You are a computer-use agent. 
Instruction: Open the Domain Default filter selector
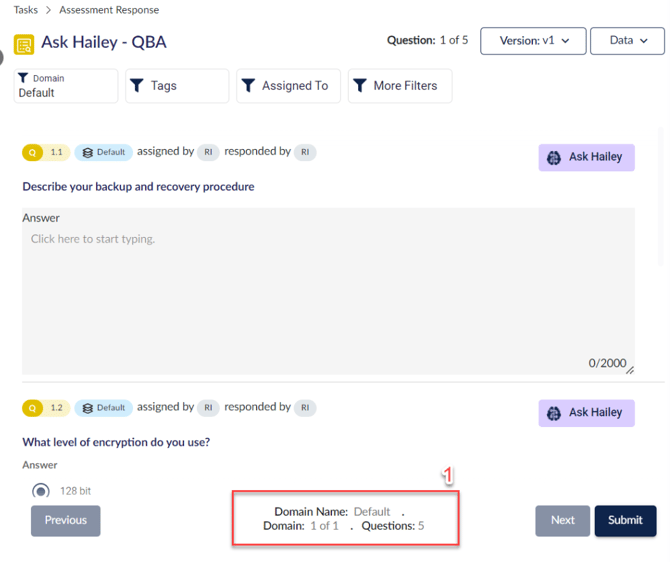click(66, 86)
